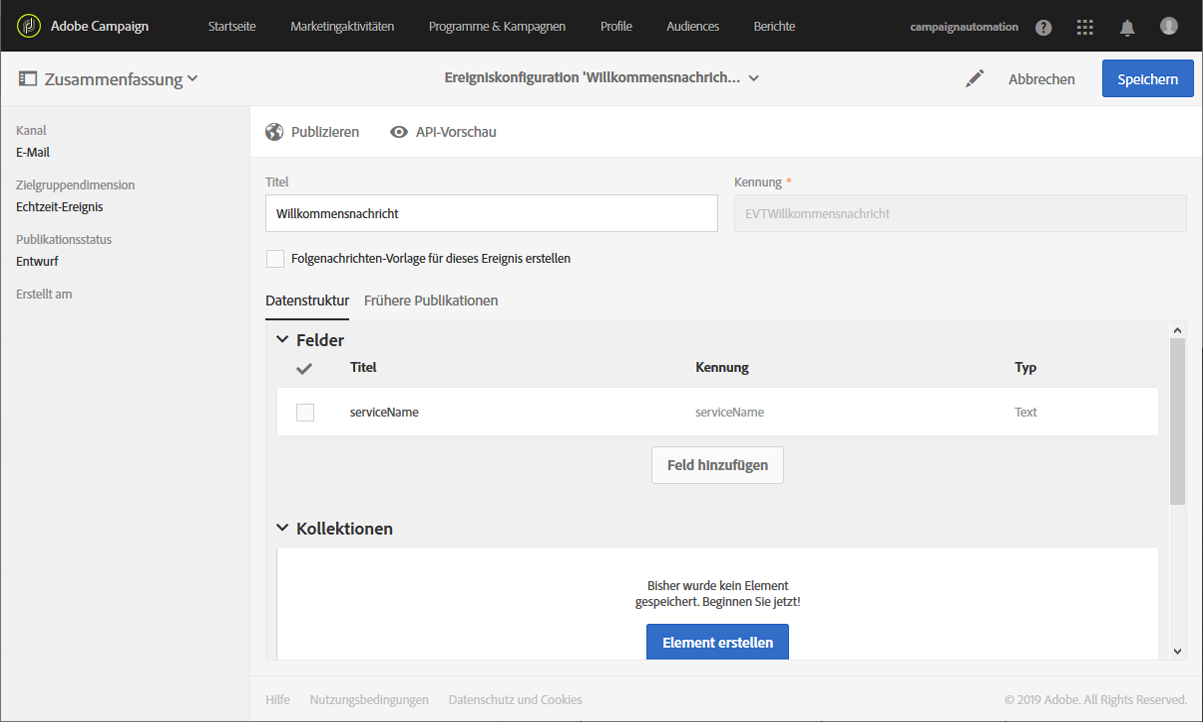Click the pencil edit properties icon
1203x722 pixels.
coord(974,79)
